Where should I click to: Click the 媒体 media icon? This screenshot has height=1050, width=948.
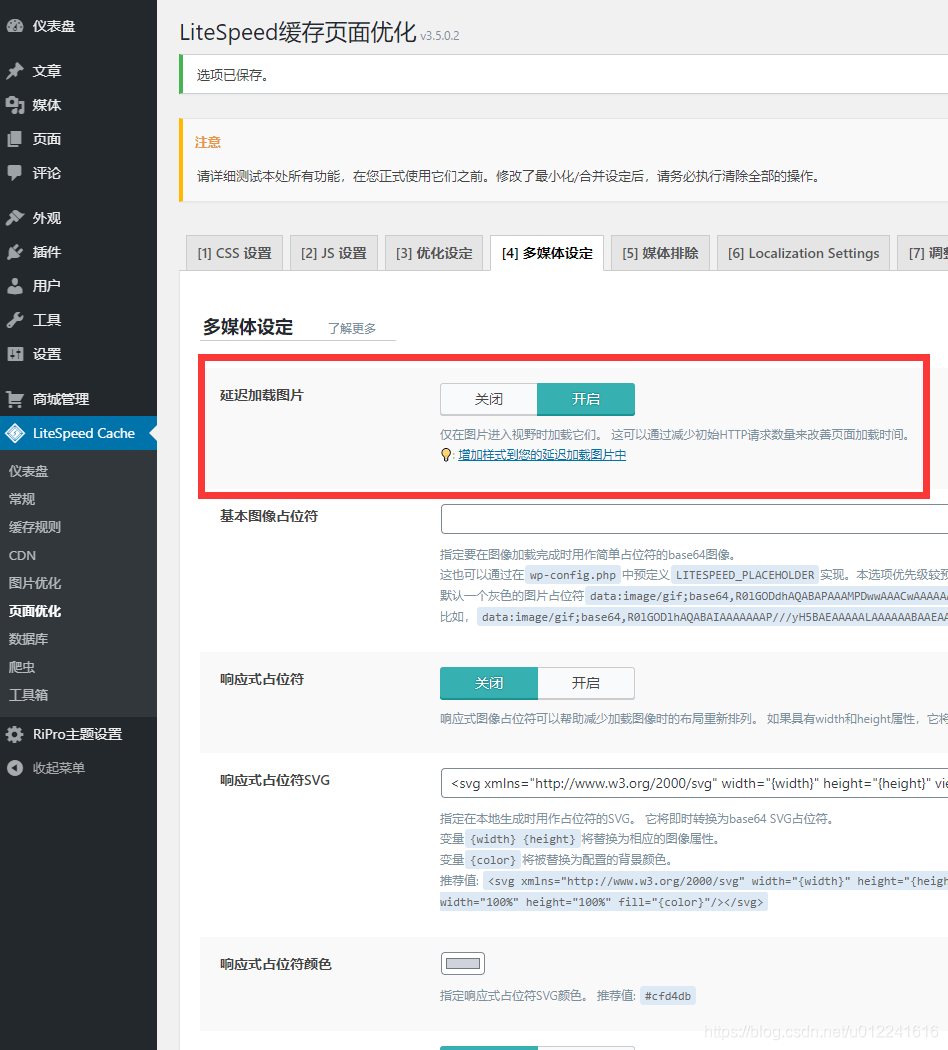click(15, 105)
